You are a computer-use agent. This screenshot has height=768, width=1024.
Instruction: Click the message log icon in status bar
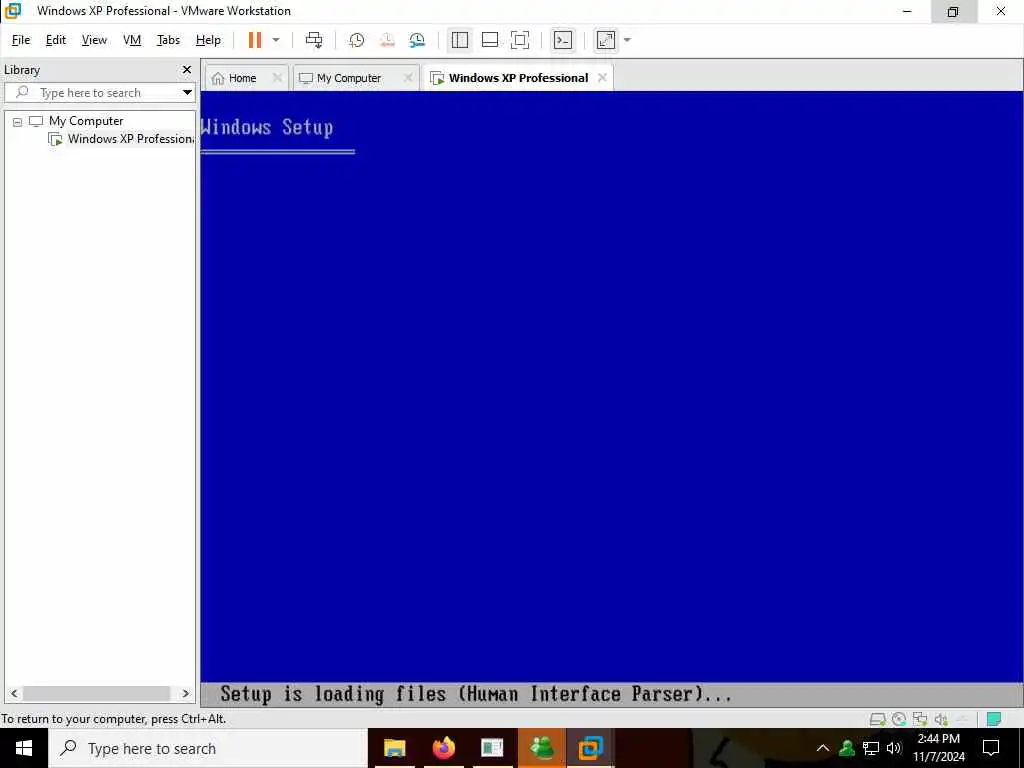(994, 720)
